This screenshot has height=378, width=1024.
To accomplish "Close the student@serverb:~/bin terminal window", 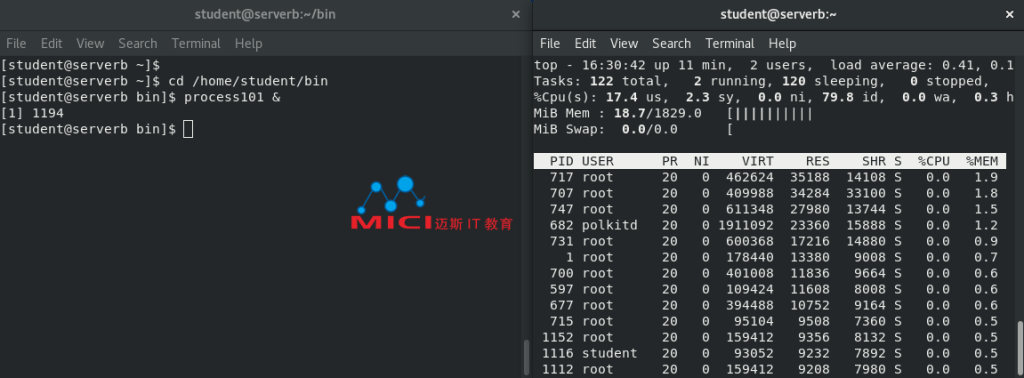I will [516, 14].
